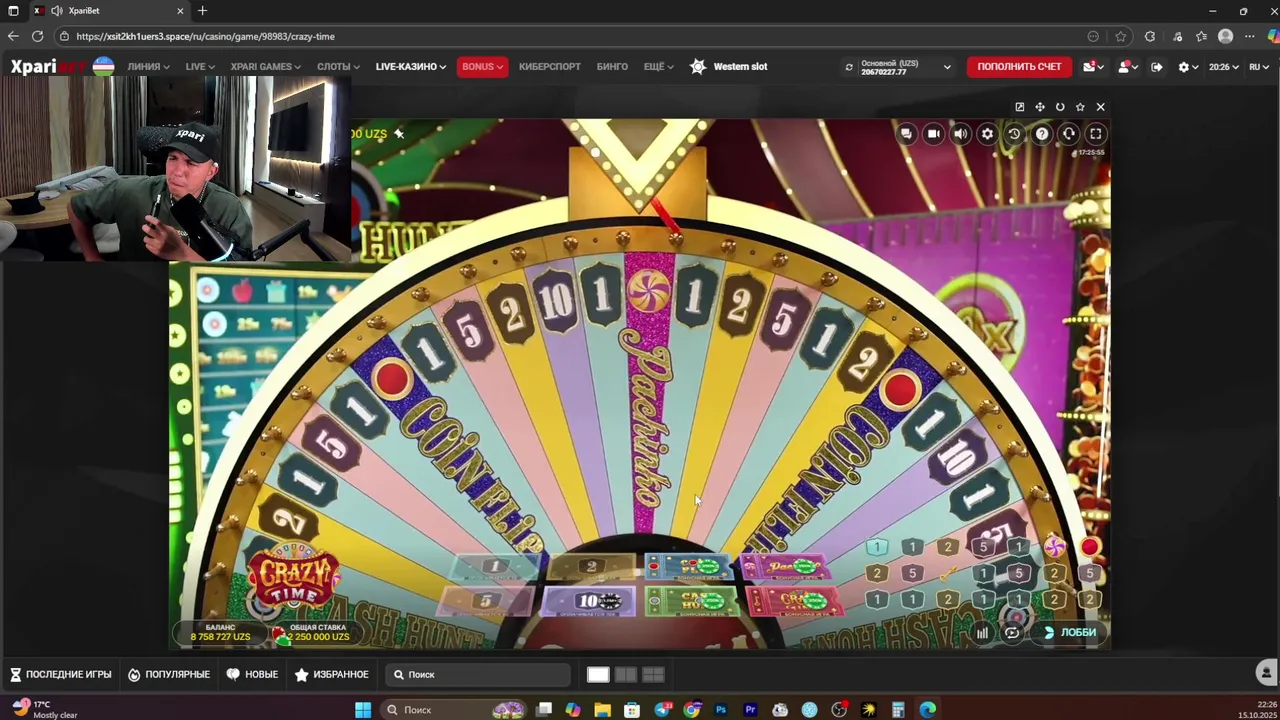Open ИЗБРАННОЕ favorites tab
1280x720 pixels.
(x=332, y=675)
